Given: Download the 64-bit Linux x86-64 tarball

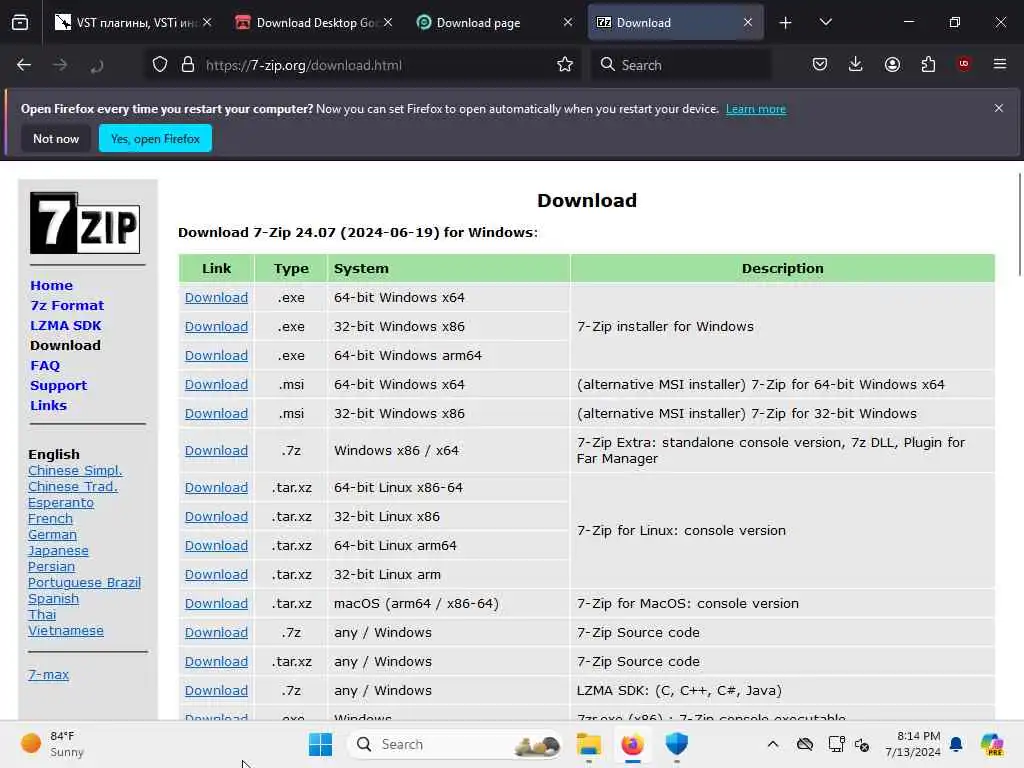Looking at the screenshot, I should [x=216, y=488].
